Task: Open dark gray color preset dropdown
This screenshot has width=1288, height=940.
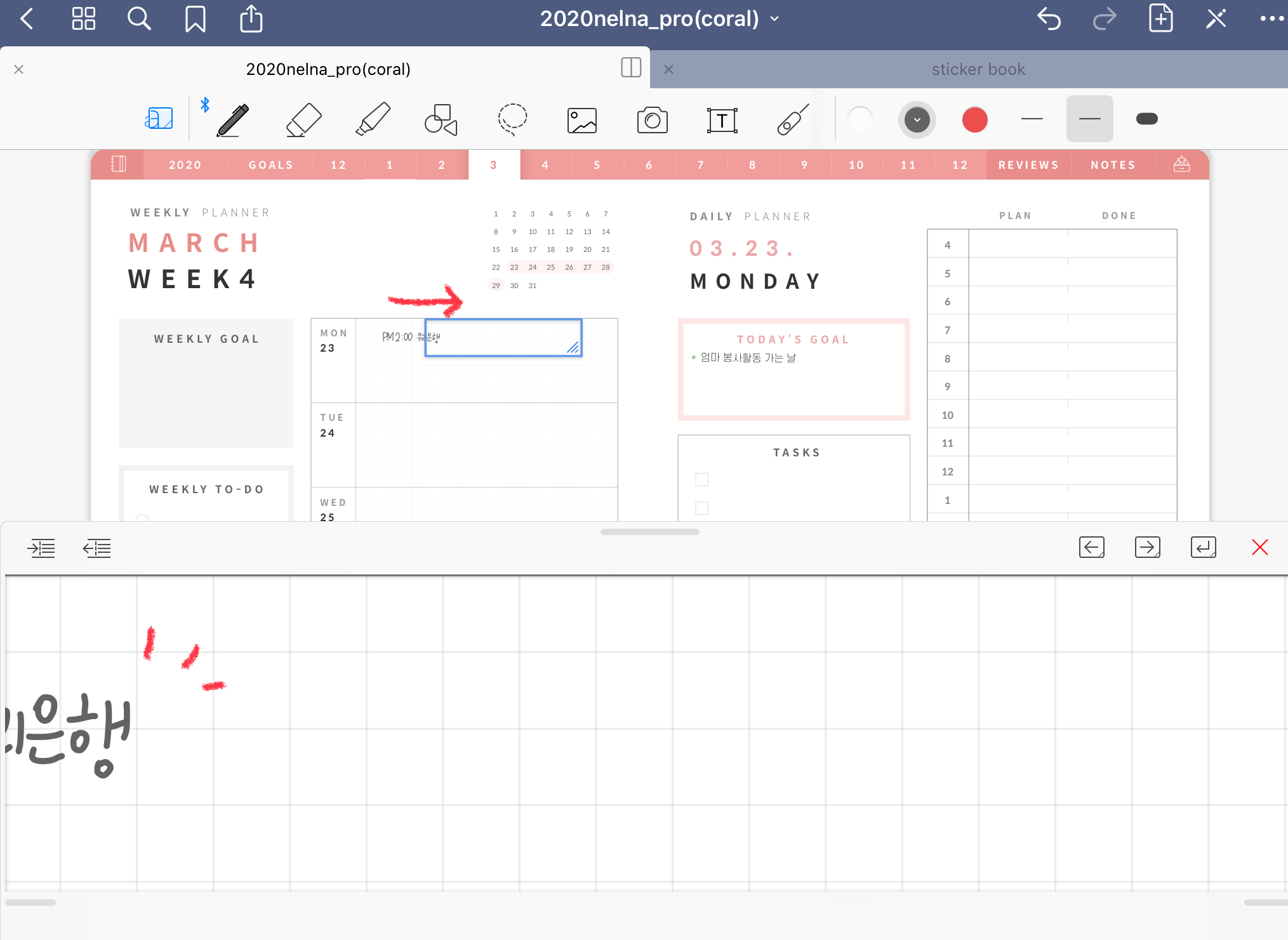Action: click(917, 119)
